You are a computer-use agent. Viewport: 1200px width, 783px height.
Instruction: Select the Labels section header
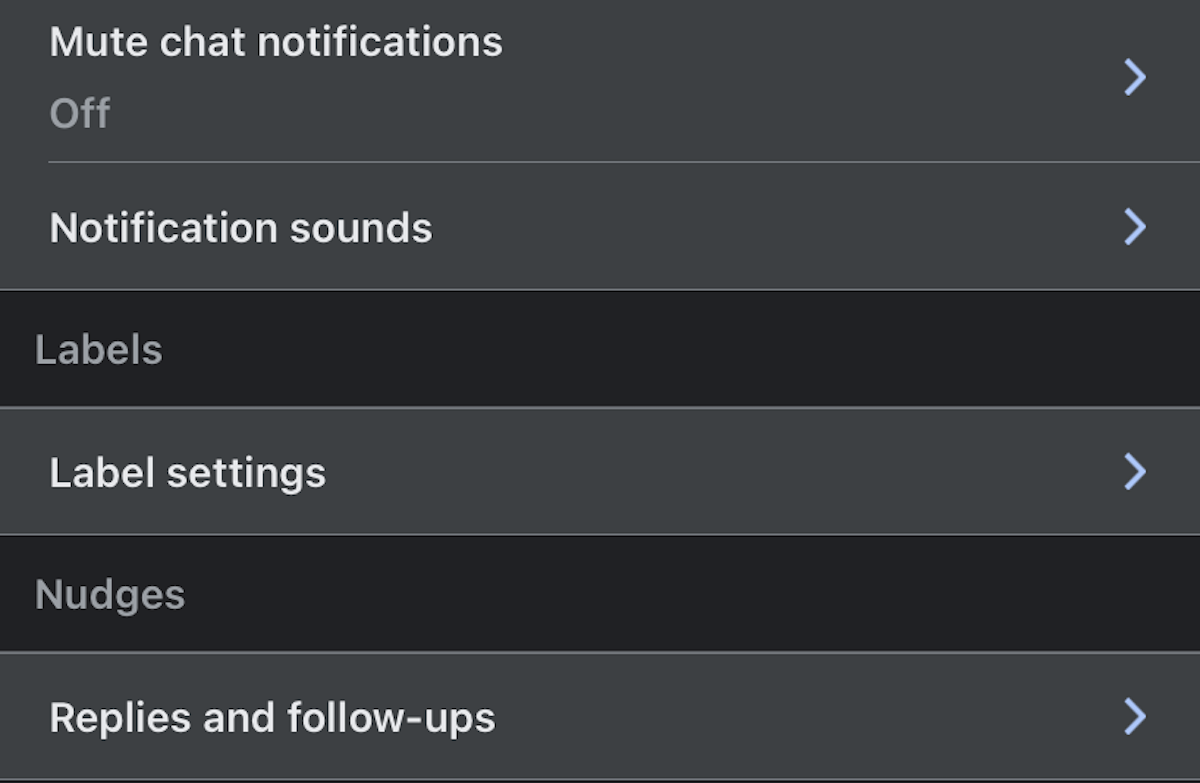pyautogui.click(x=99, y=350)
